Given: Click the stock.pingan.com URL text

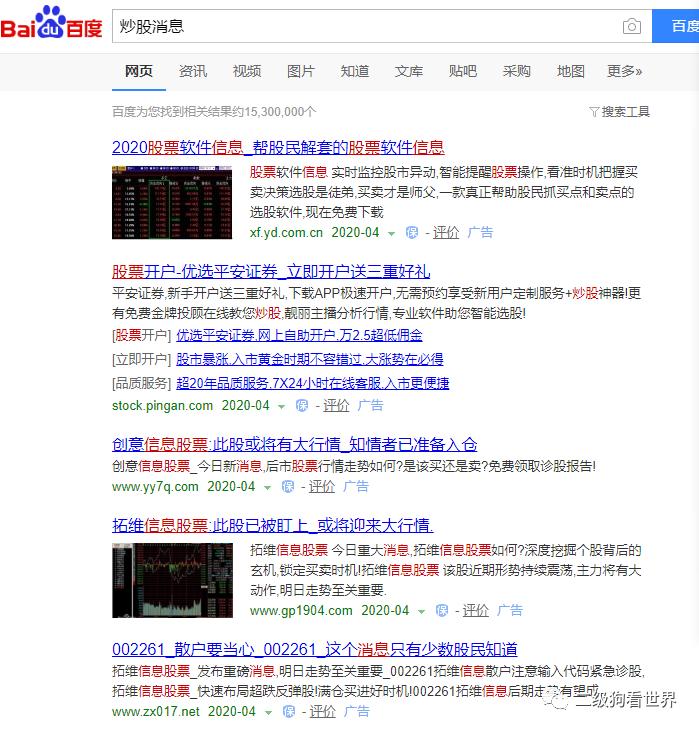Looking at the screenshot, I should point(163,406).
